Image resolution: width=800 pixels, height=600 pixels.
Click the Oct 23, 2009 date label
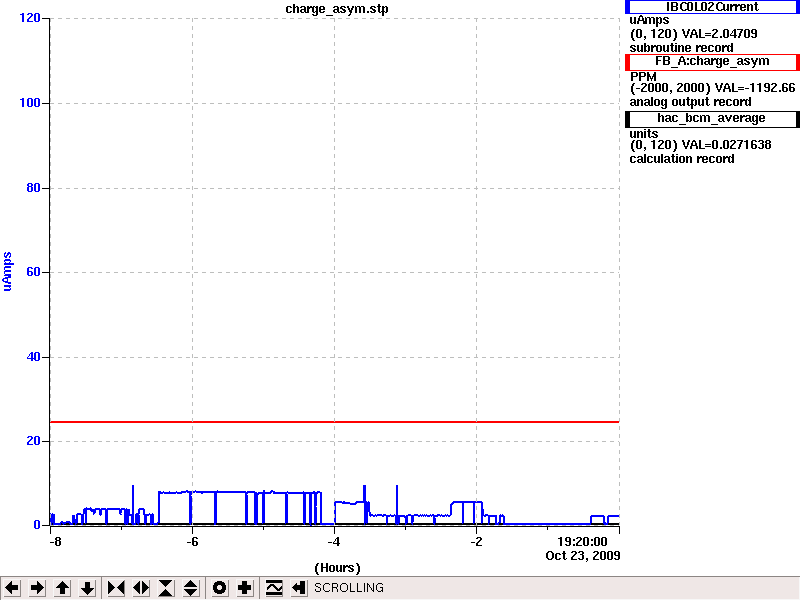(583, 556)
